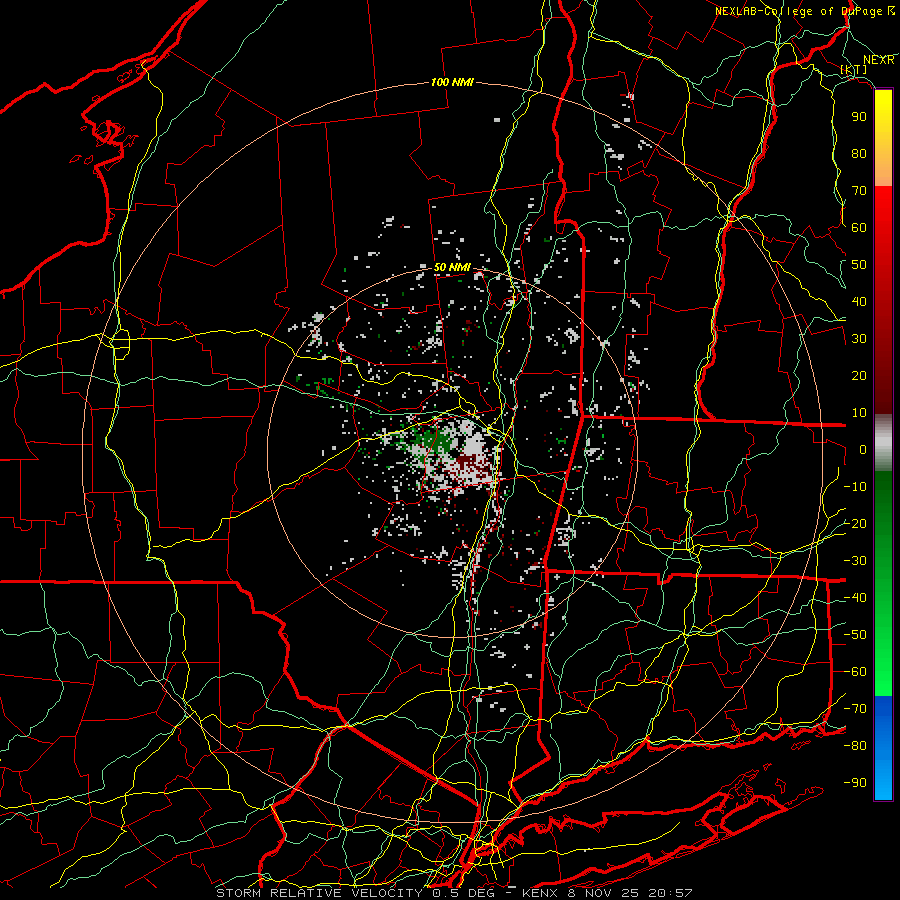900x900 pixels.
Task: Click the -20 scale value
Action: point(855,523)
